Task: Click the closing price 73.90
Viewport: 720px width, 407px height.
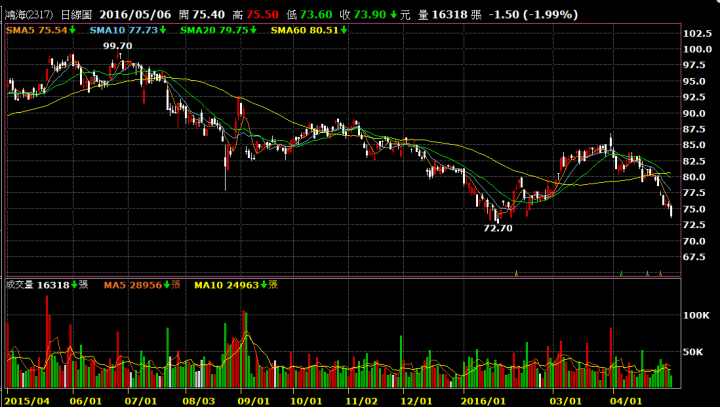Action: (x=370, y=15)
